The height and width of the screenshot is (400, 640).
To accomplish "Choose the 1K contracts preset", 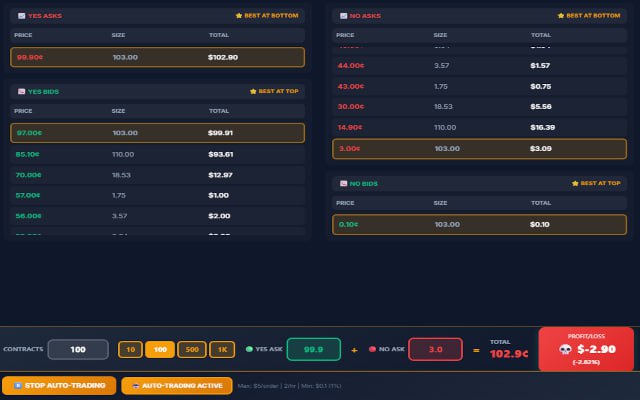I will click(222, 350).
